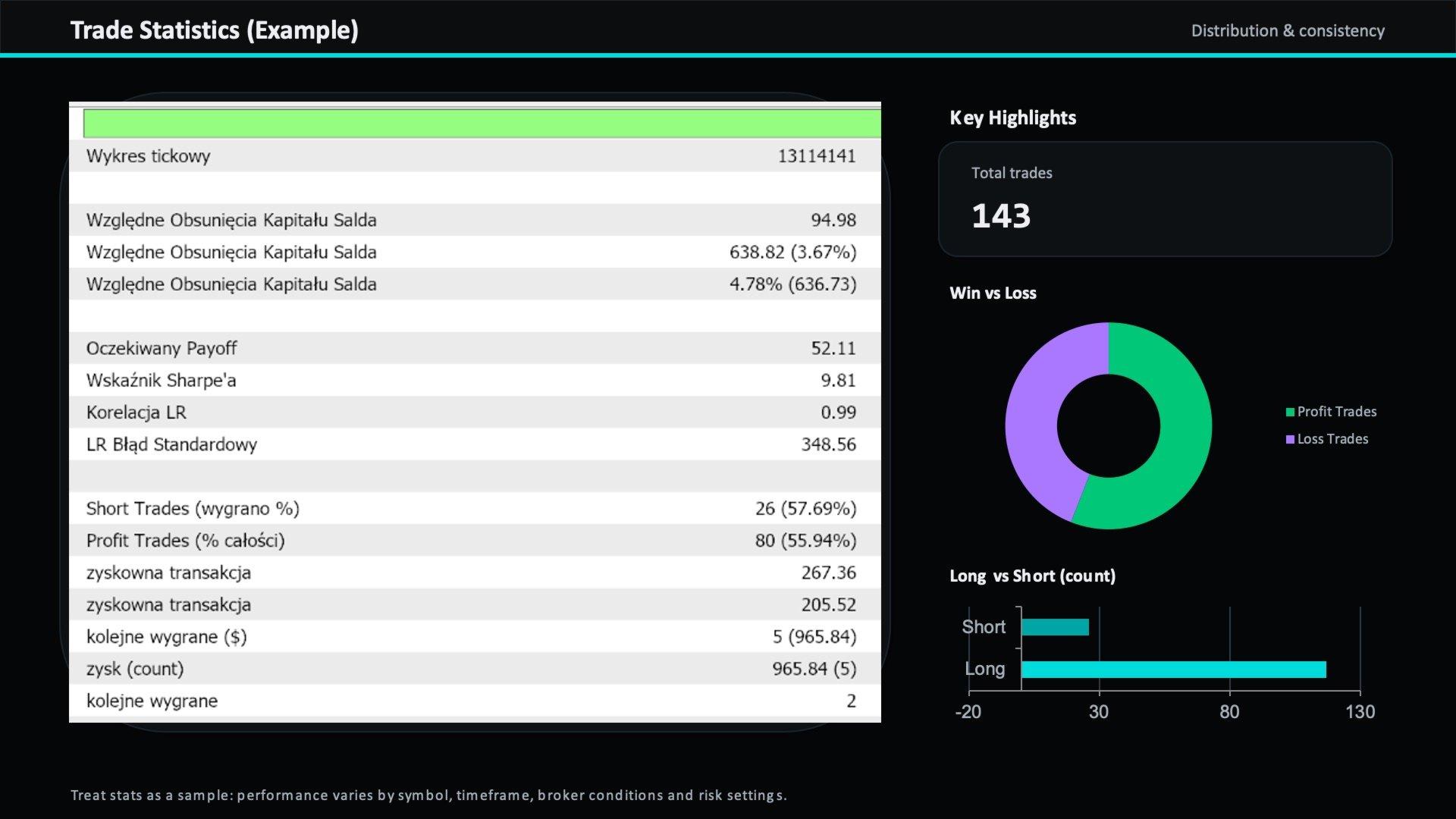Click the Long vs Short (count) title
This screenshot has width=1456, height=819.
1032,576
